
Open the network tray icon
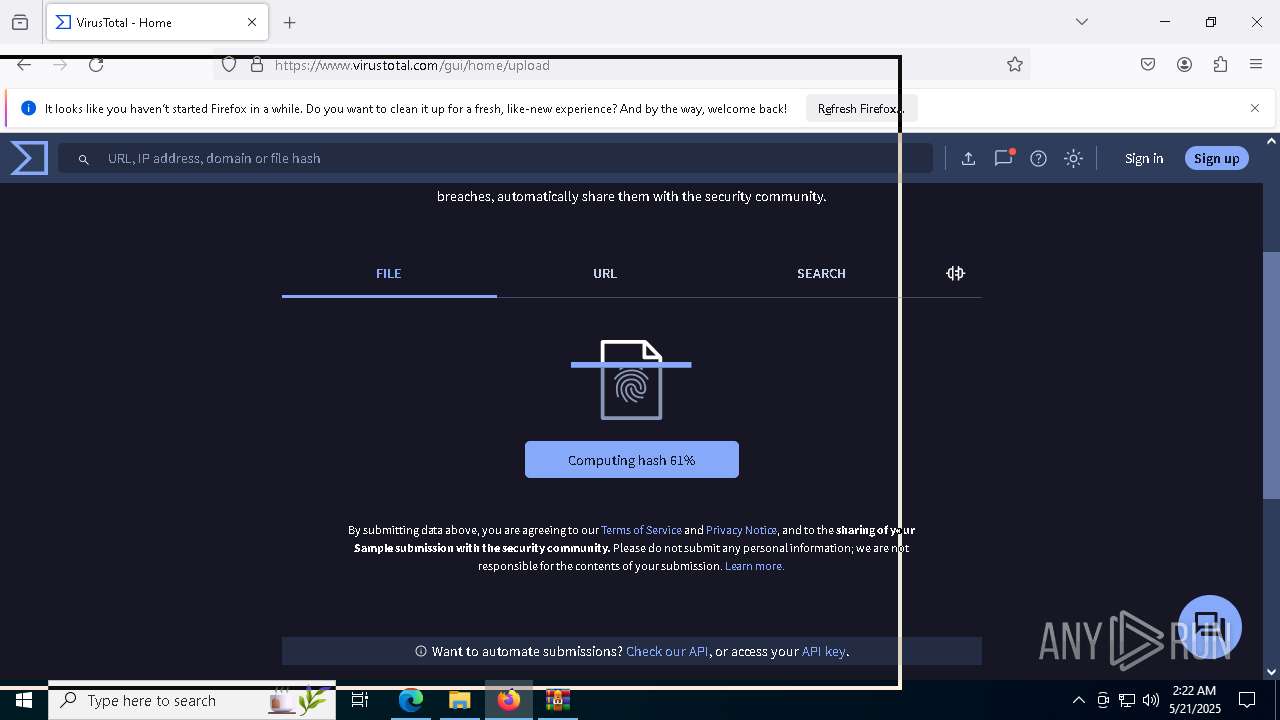click(x=1127, y=700)
